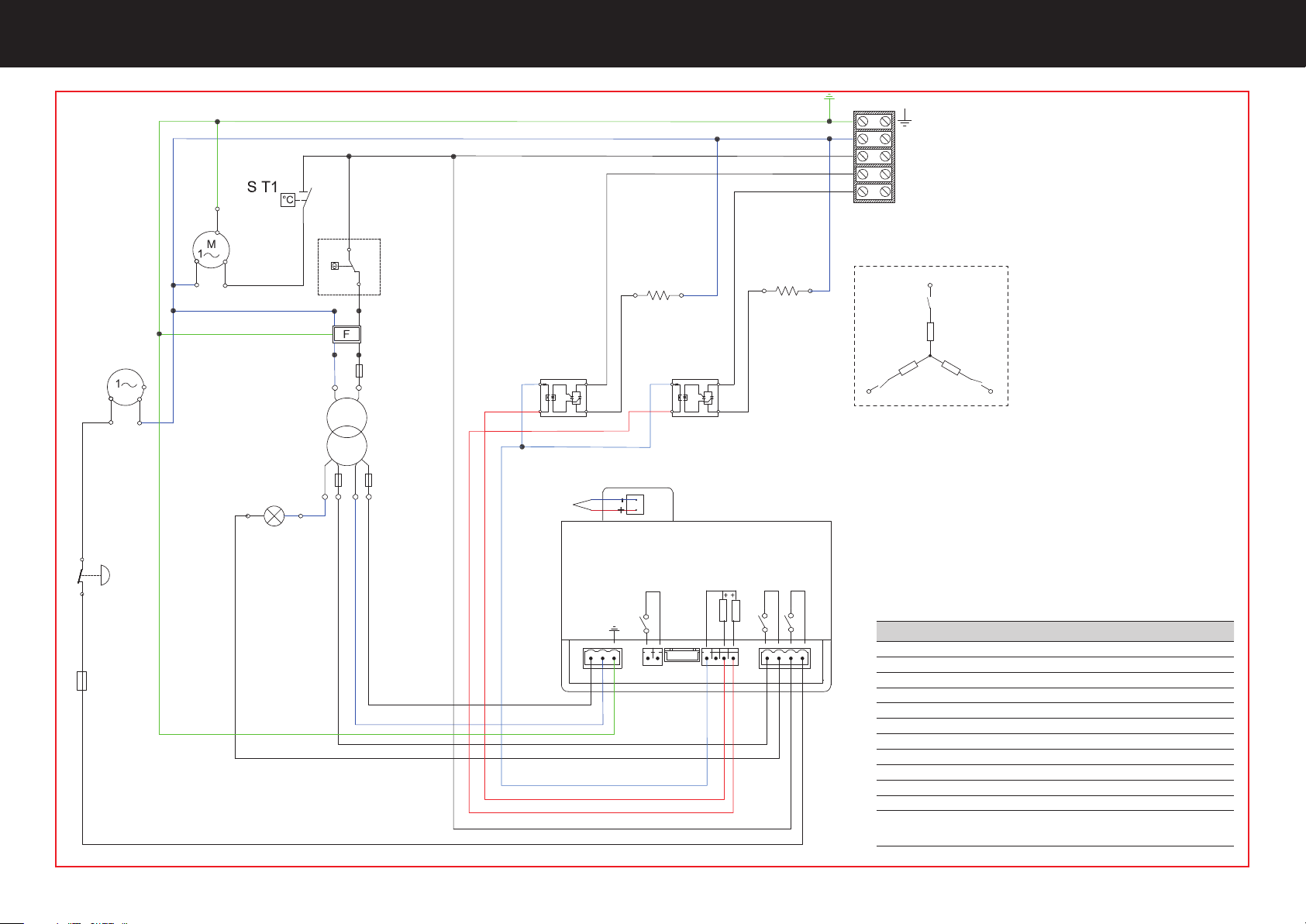Select the right heating resistor symbol
This screenshot has height=924, width=1306.
point(787,291)
